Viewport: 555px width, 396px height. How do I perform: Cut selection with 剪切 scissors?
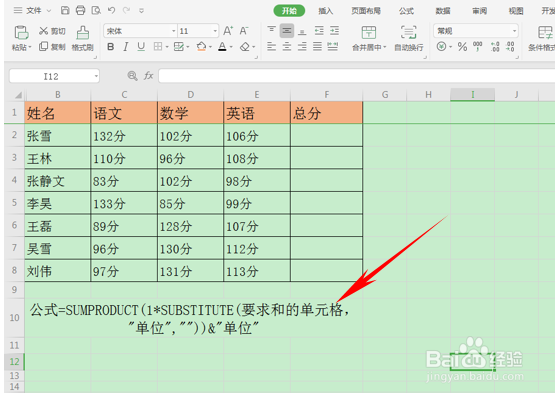[52, 31]
